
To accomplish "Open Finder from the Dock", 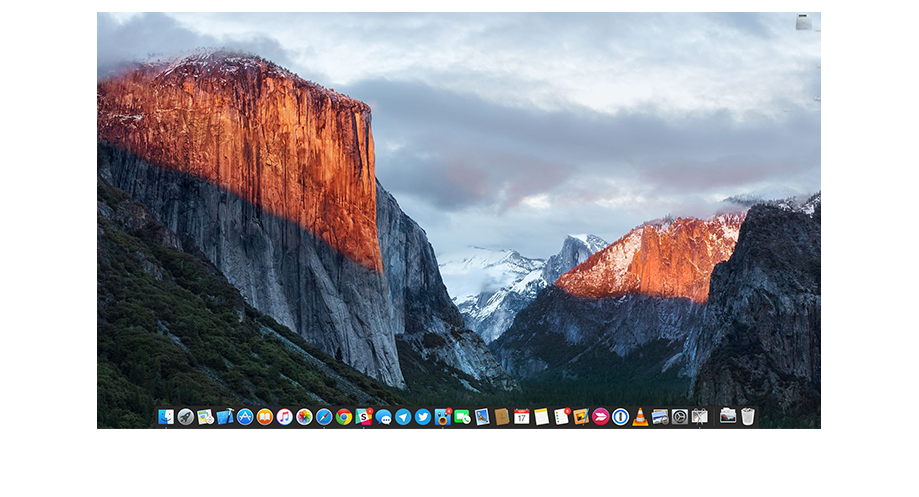I will click(x=166, y=417).
